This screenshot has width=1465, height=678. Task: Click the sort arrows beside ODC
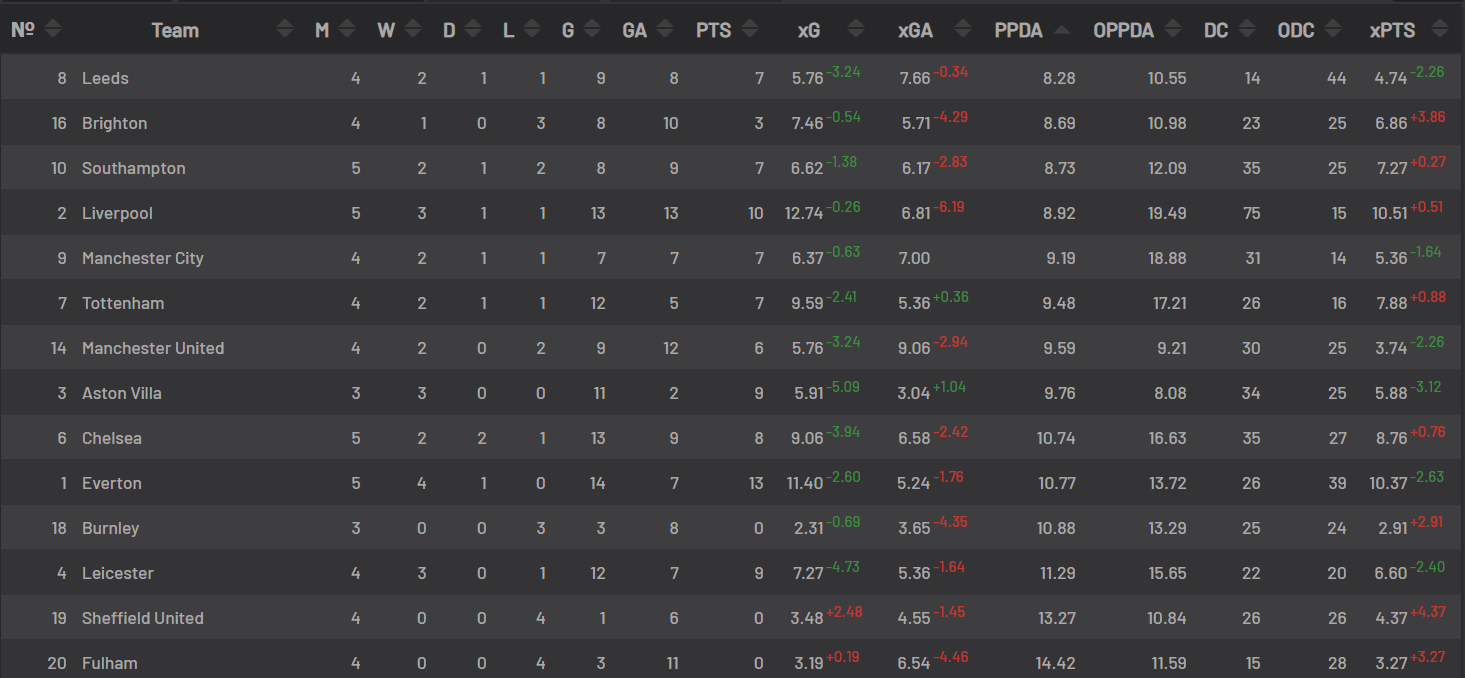[1333, 30]
